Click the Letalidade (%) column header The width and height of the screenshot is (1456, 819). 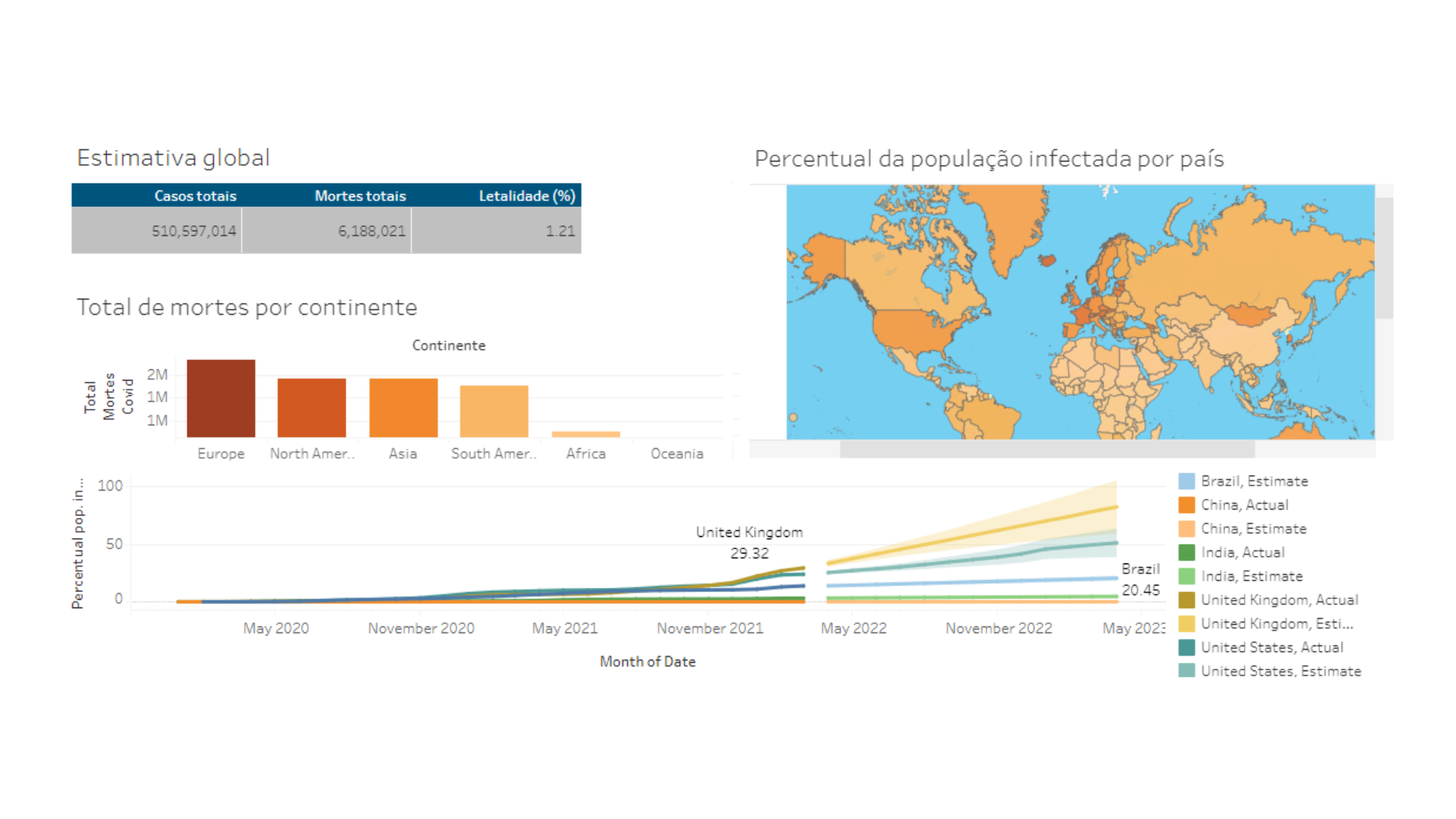click(x=526, y=196)
